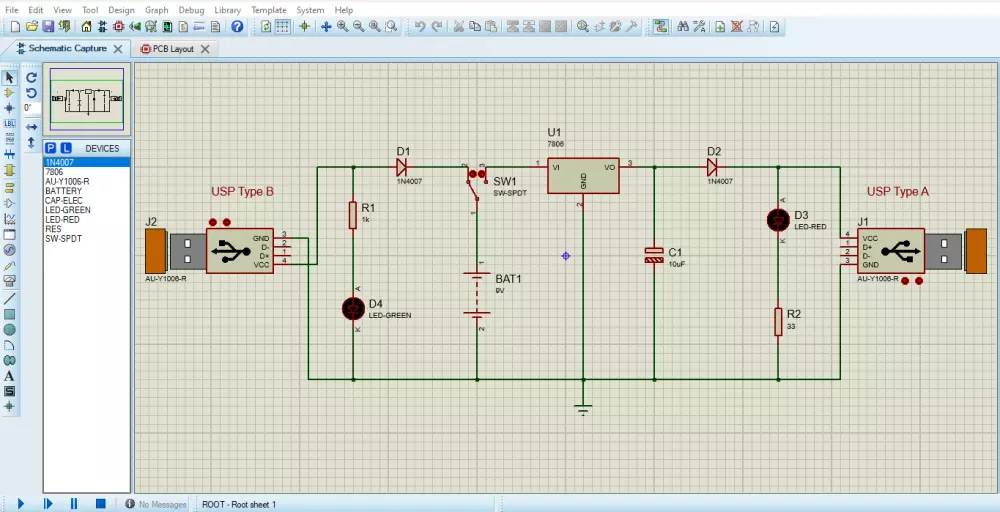Image resolution: width=1000 pixels, height=512 pixels.
Task: Click the Save Project icon
Action: 48,26
